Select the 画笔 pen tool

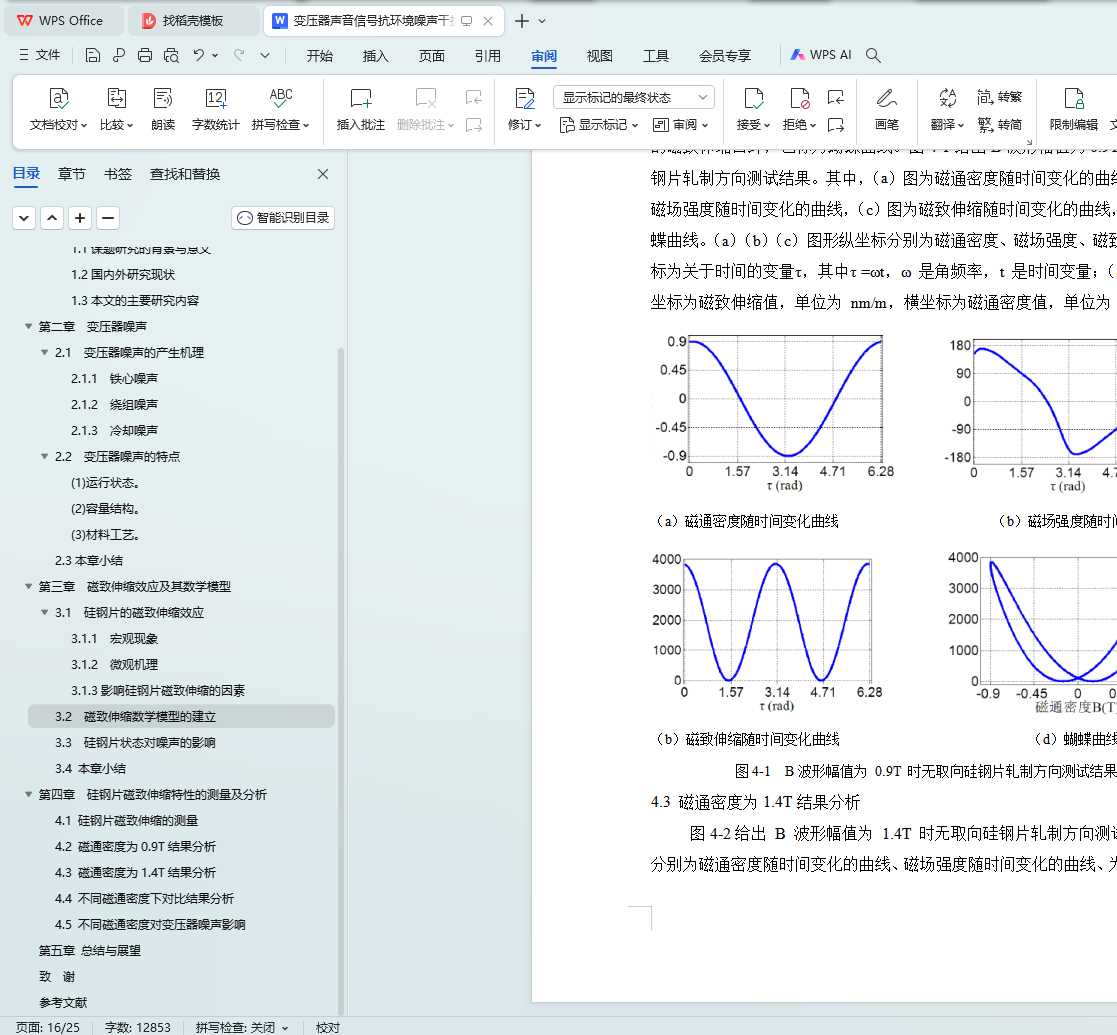tap(887, 109)
